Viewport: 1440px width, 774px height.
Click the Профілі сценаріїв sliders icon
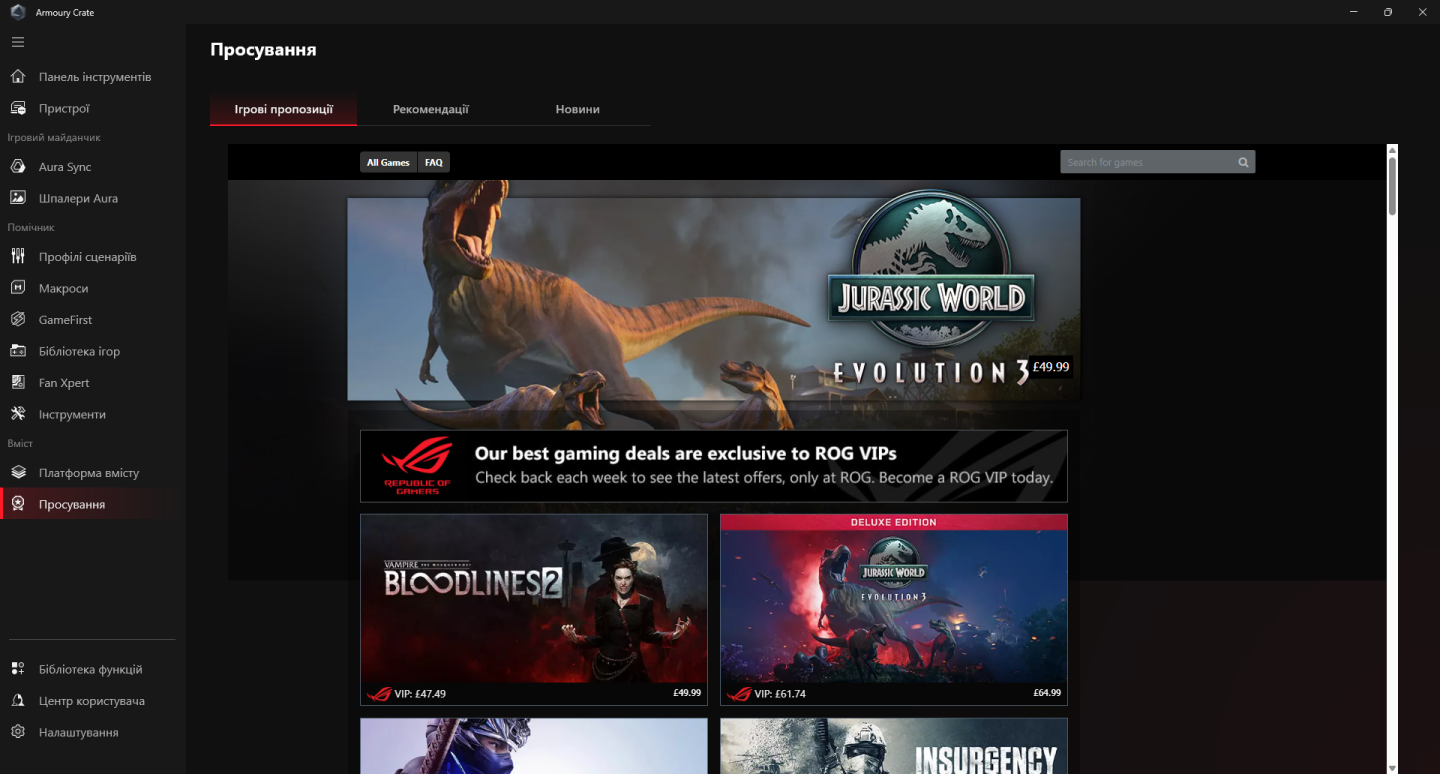pyautogui.click(x=18, y=257)
